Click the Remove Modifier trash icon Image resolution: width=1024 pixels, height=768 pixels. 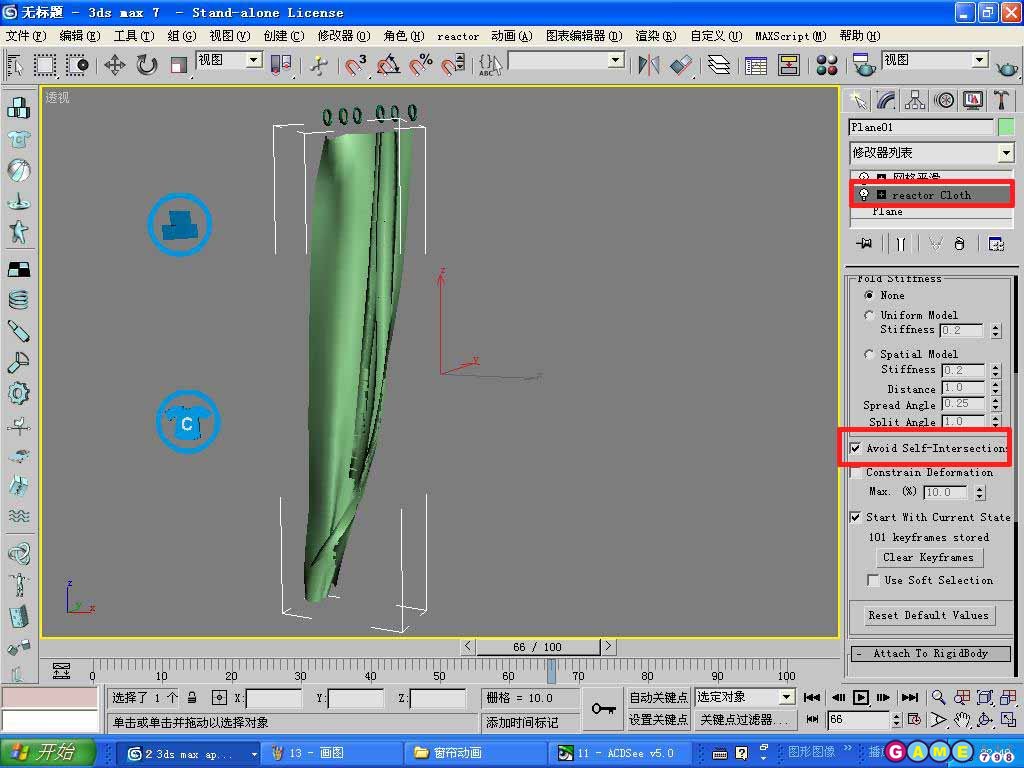(x=959, y=244)
